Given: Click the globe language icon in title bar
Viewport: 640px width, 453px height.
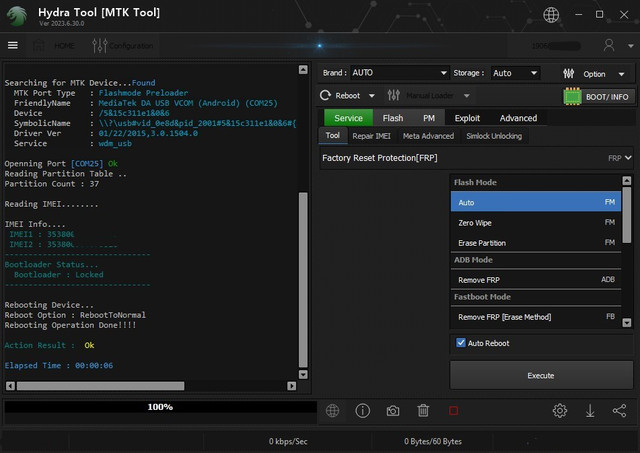Looking at the screenshot, I should (551, 15).
